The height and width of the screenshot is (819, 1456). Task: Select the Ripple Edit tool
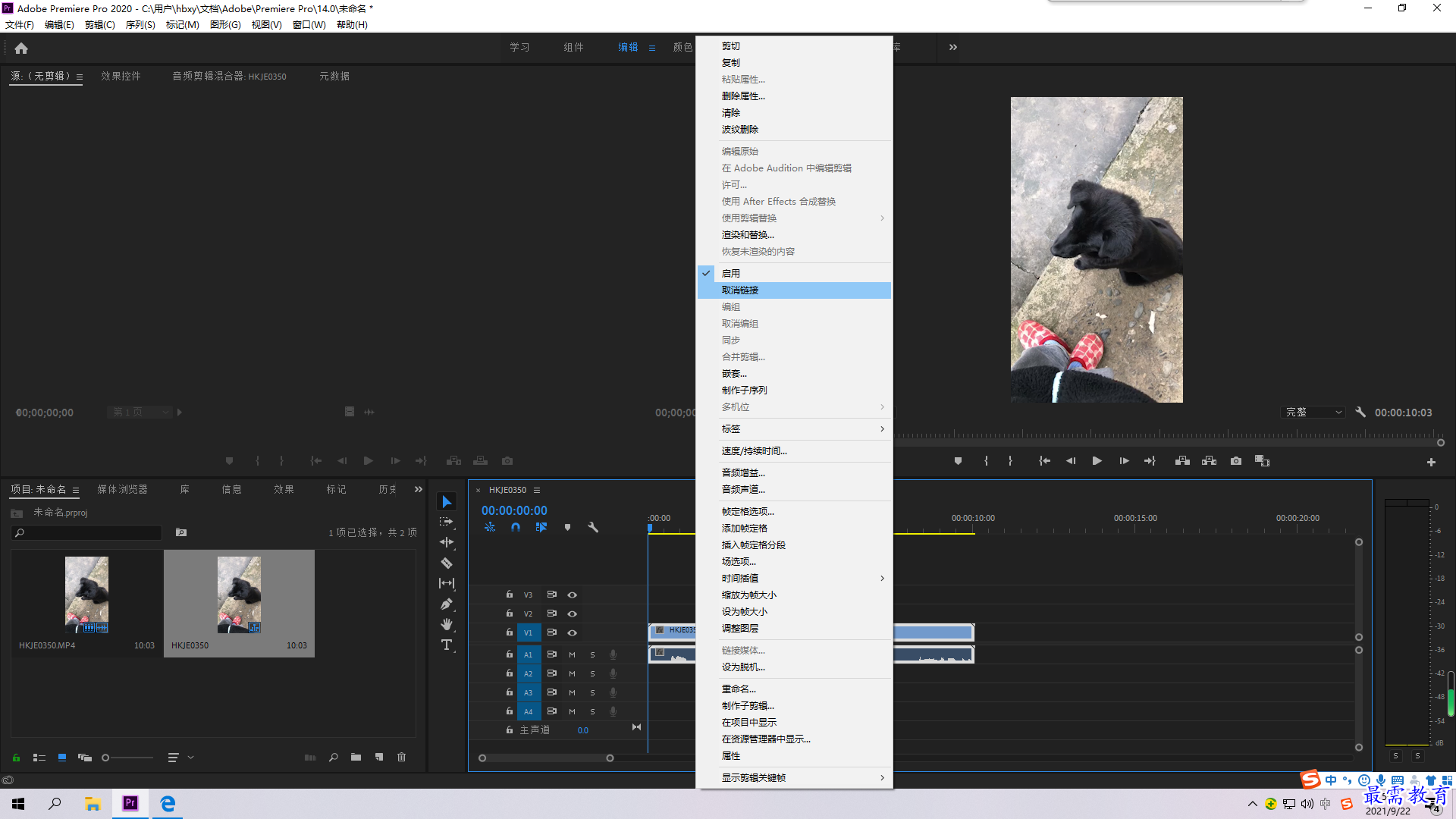pyautogui.click(x=447, y=542)
